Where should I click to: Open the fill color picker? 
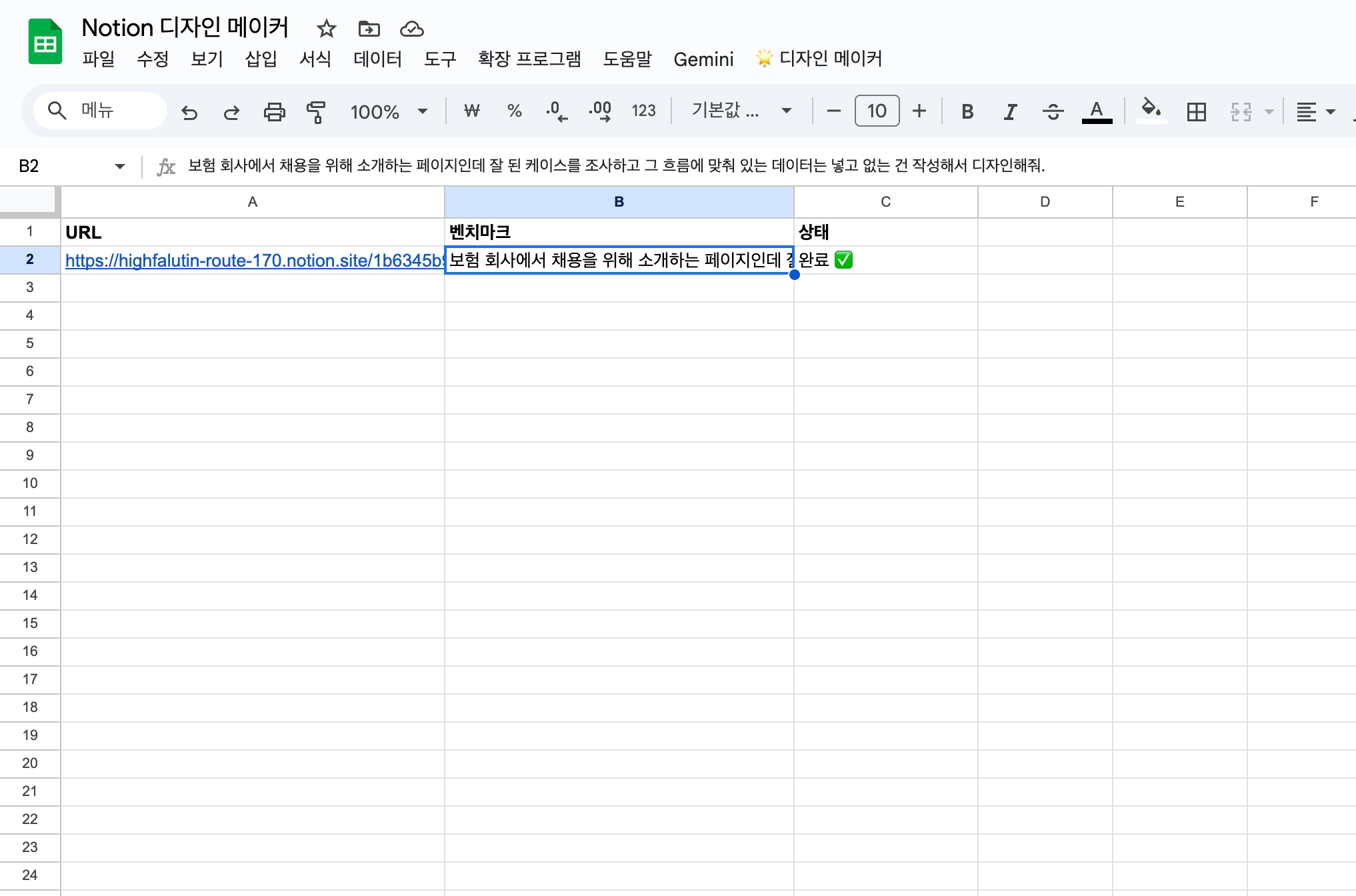point(1151,110)
